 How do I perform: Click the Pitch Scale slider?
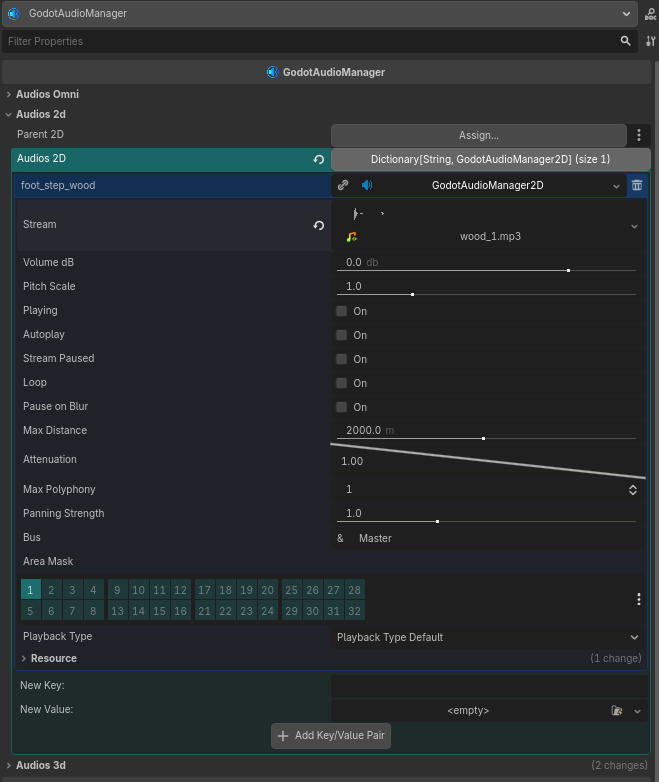tap(486, 294)
